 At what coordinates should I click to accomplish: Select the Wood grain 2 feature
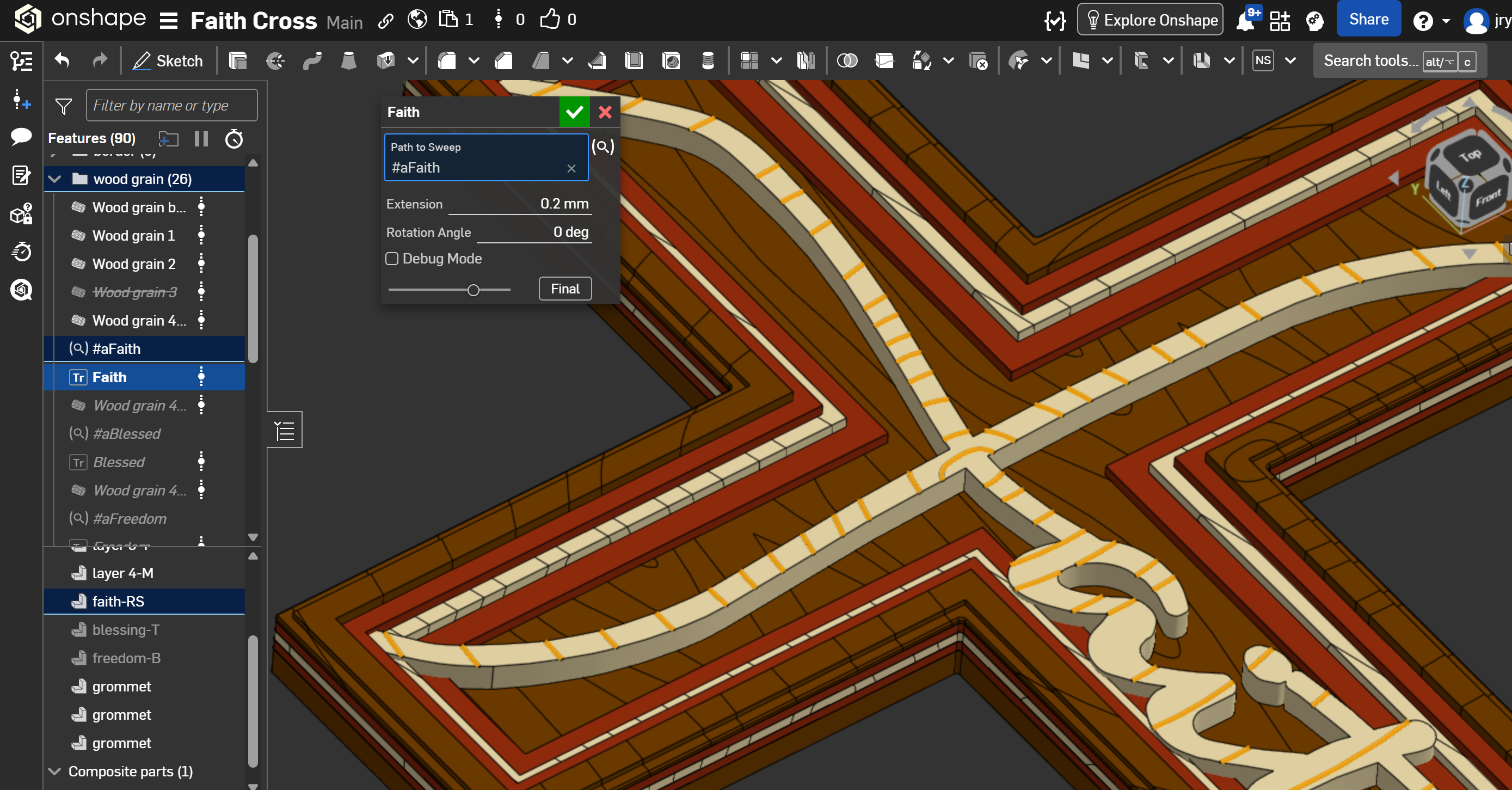(134, 264)
